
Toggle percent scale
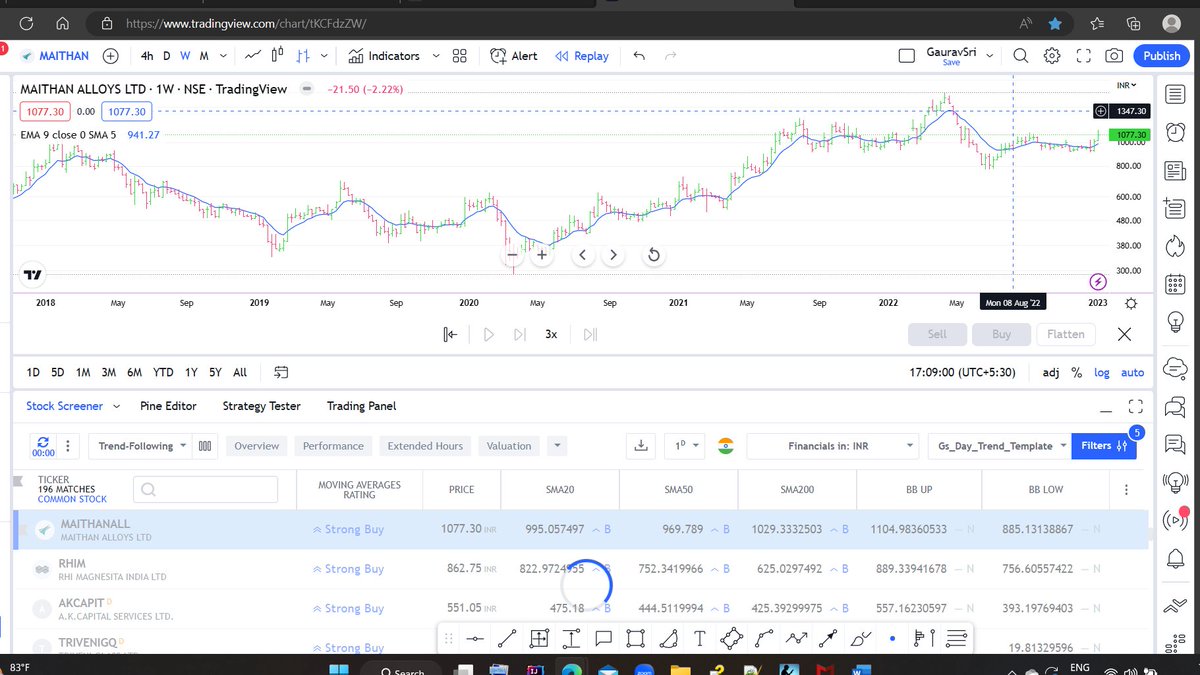(1076, 372)
